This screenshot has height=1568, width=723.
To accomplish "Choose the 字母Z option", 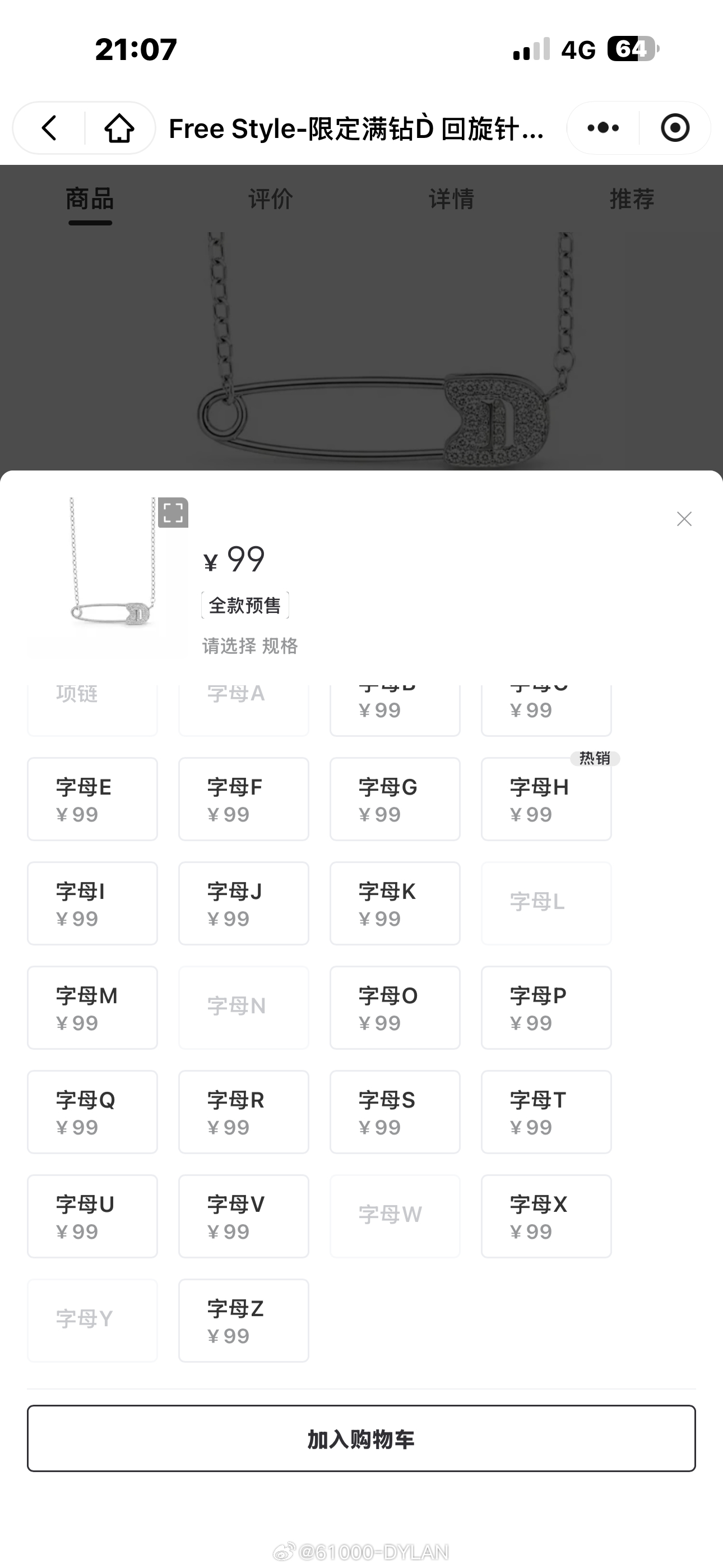I will pyautogui.click(x=243, y=1320).
